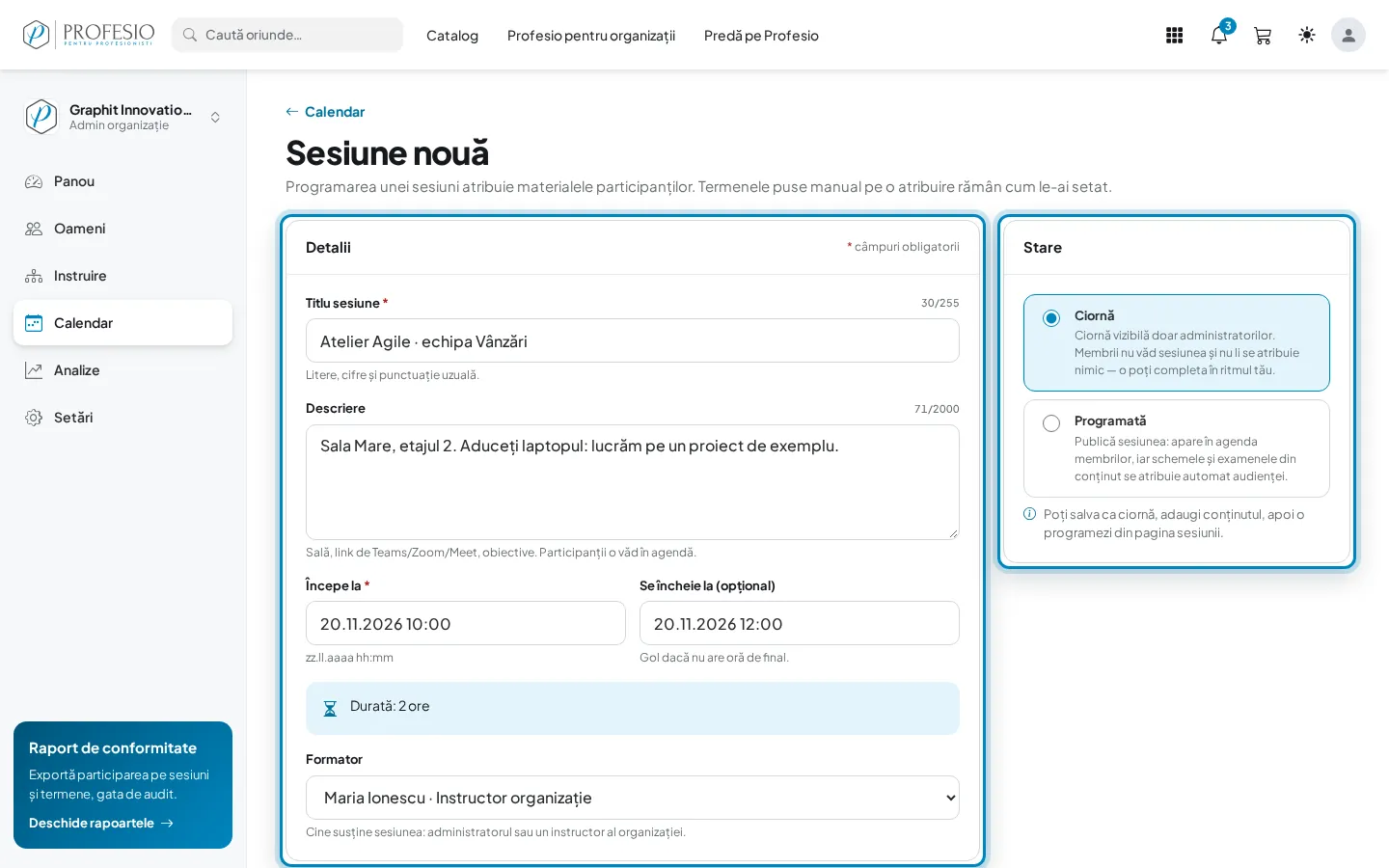This screenshot has width=1389, height=868.
Task: Click the Titlu sesiune input field
Action: (x=633, y=340)
